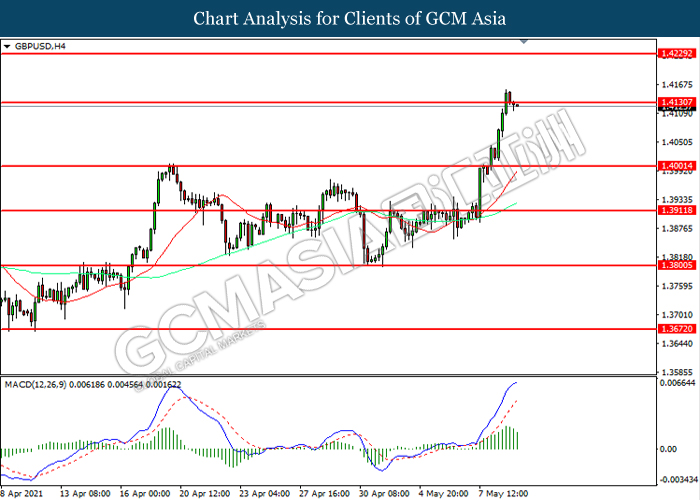Click the 0.00 MACD zero level value
700x500 pixels.
pyautogui.click(x=668, y=449)
